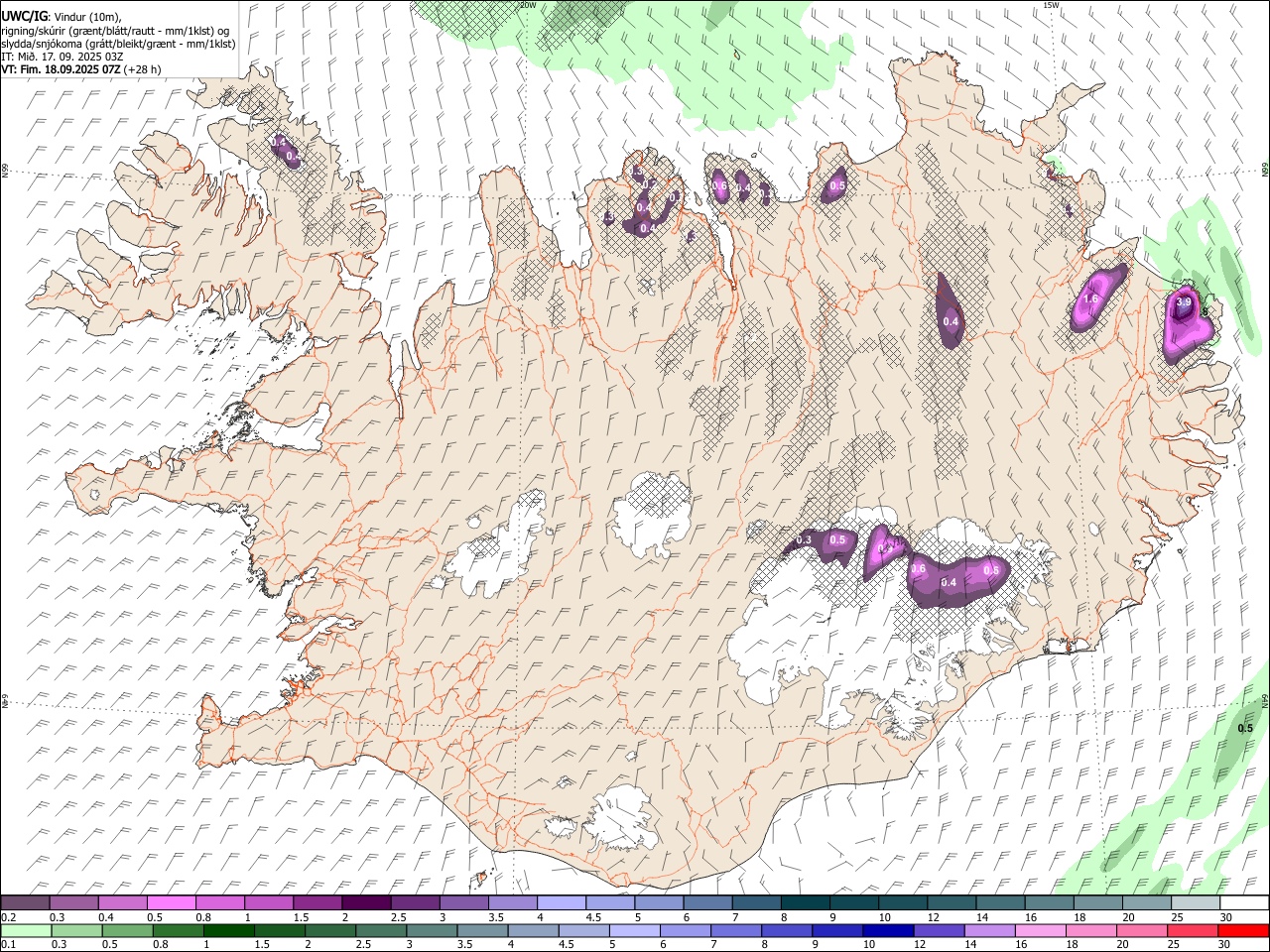1270x952 pixels.
Task: Click the 'UWC/IG: Vindur (10m)' title line
Action: (61, 16)
